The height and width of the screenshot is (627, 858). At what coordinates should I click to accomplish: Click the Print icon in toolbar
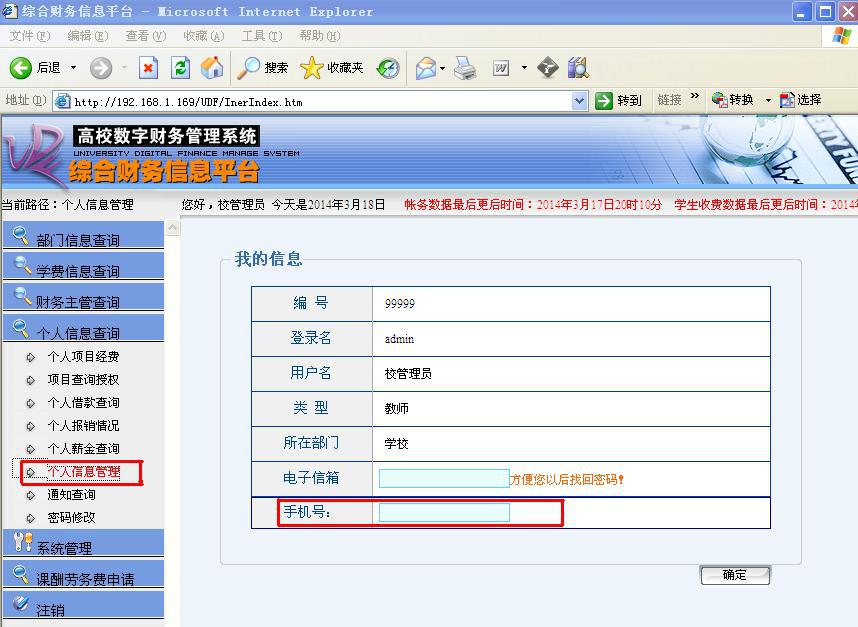tap(465, 68)
